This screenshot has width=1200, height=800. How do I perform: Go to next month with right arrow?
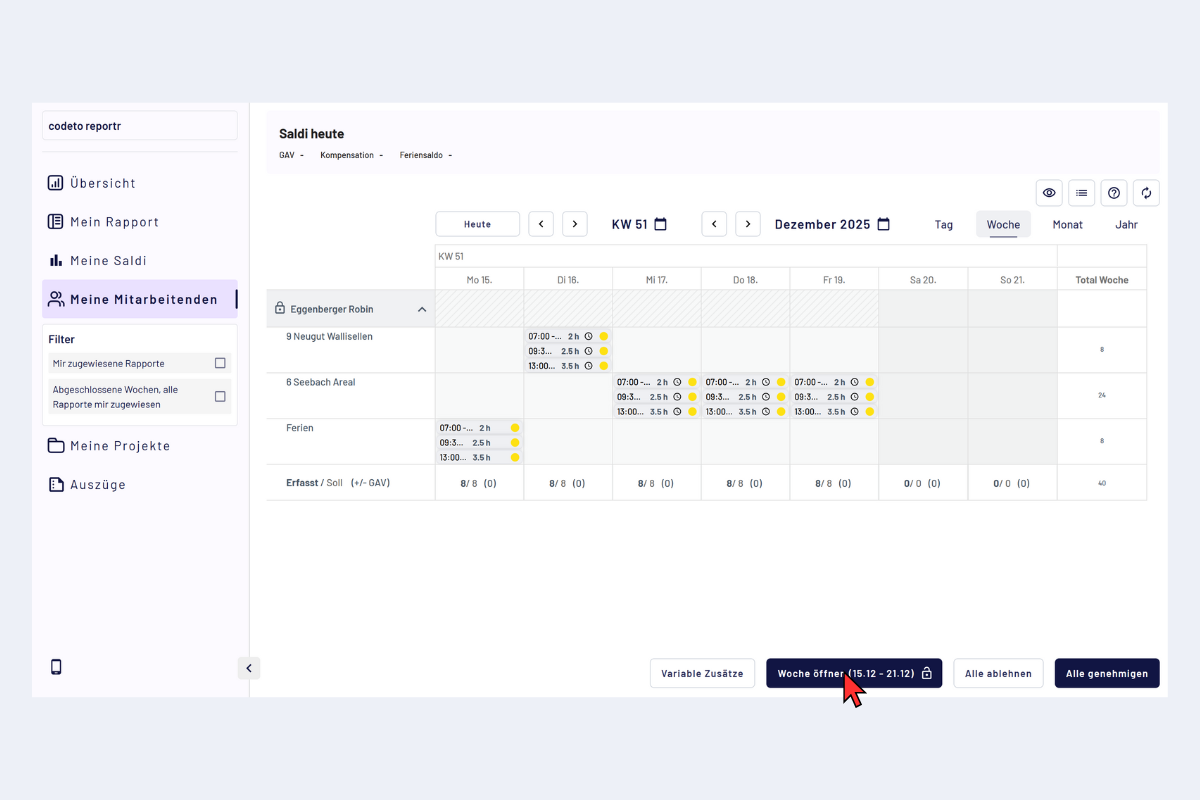[748, 224]
